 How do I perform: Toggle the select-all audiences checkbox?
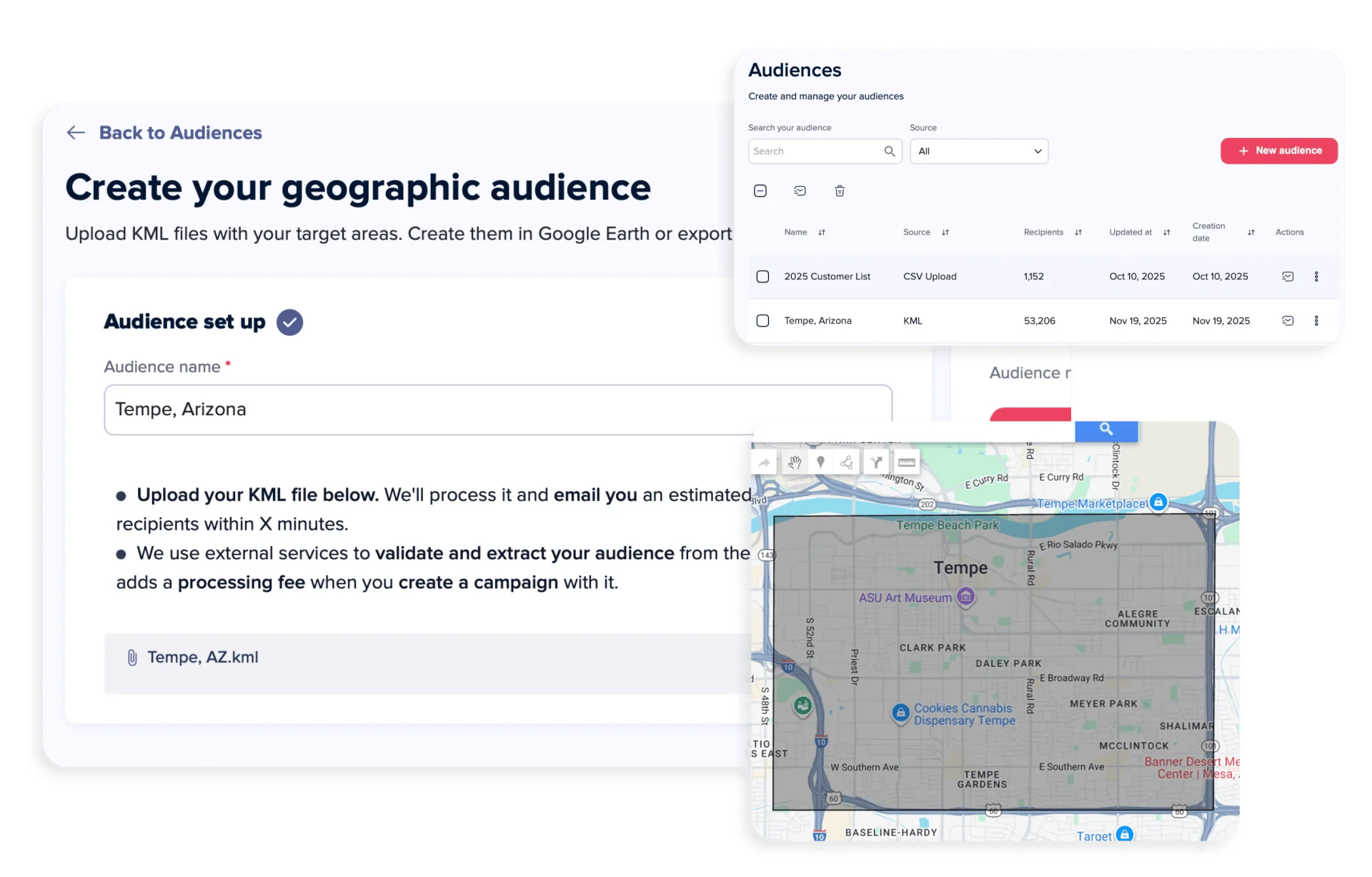760,191
